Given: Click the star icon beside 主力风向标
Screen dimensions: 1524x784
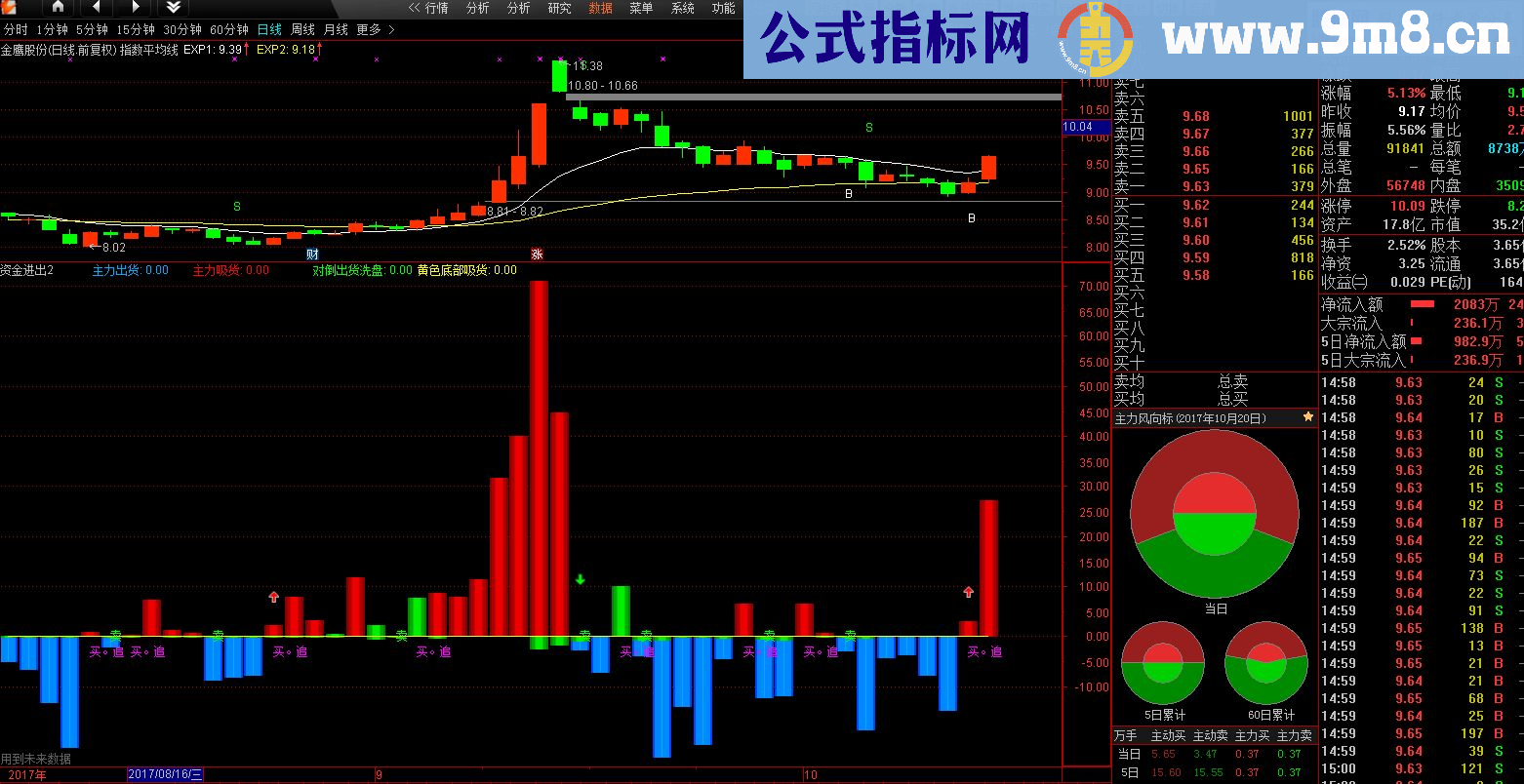Looking at the screenshot, I should tap(1307, 417).
